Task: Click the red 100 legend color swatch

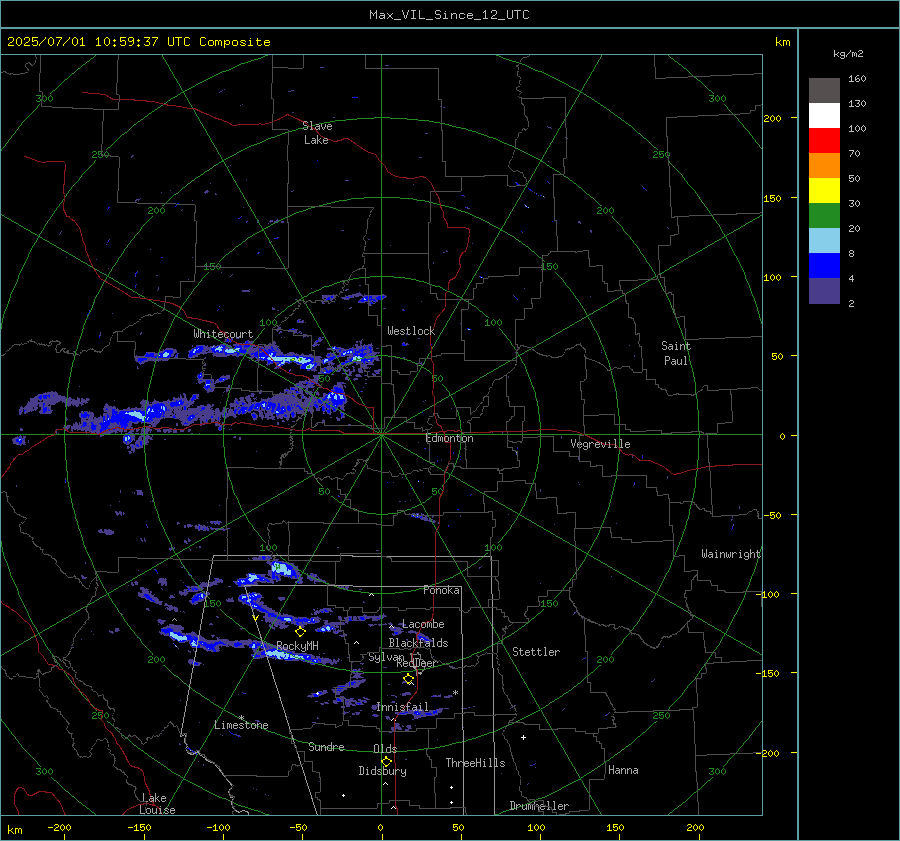Action: 824,140
